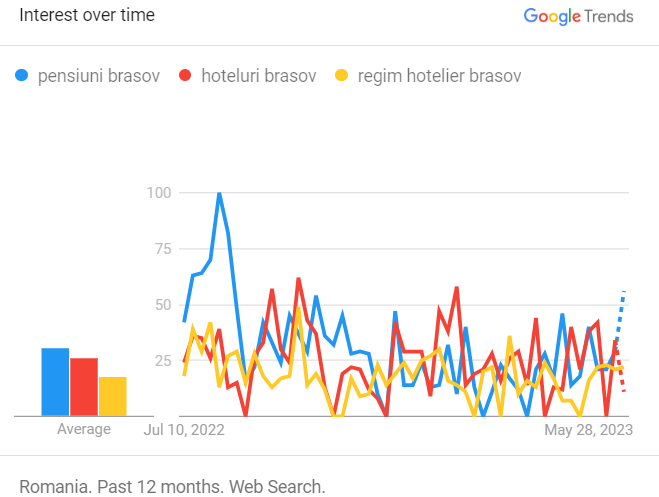Select the 'pensiuni brasov' legend label
The image size is (659, 497).
pos(98,76)
